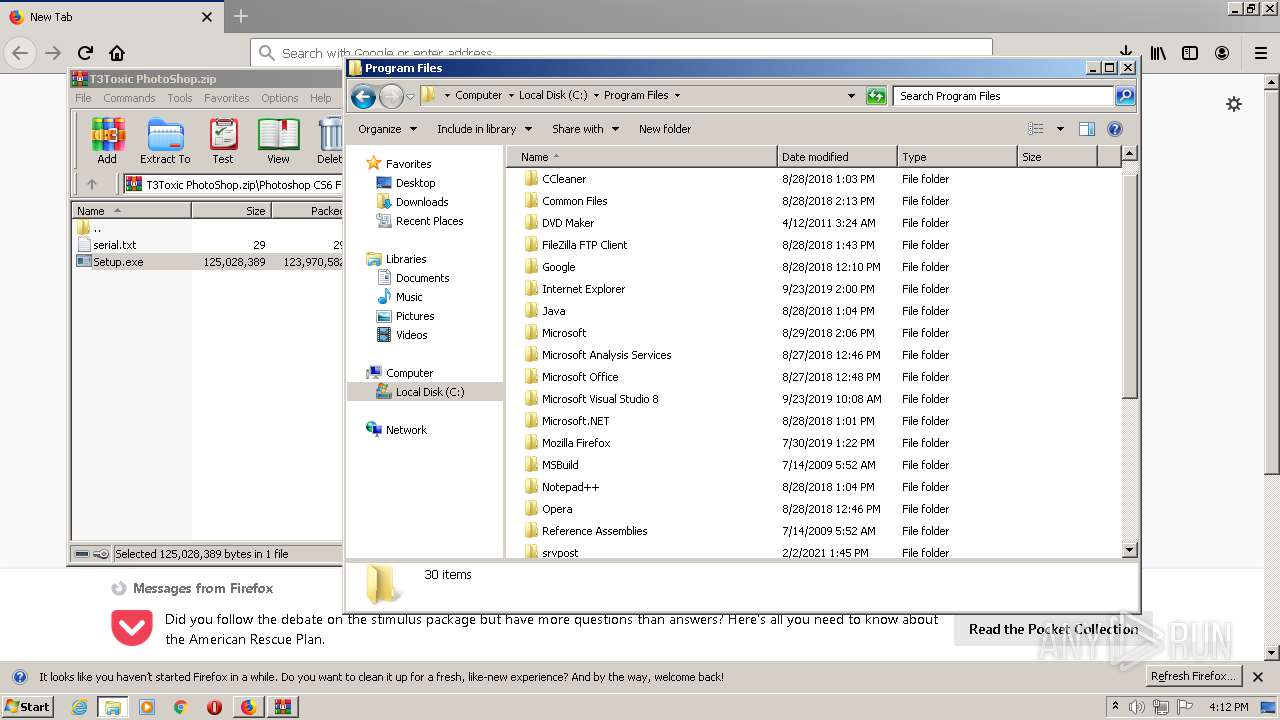The image size is (1280, 720).
Task: Dismiss the Firefox refresh notification bar
Action: click(x=1258, y=677)
